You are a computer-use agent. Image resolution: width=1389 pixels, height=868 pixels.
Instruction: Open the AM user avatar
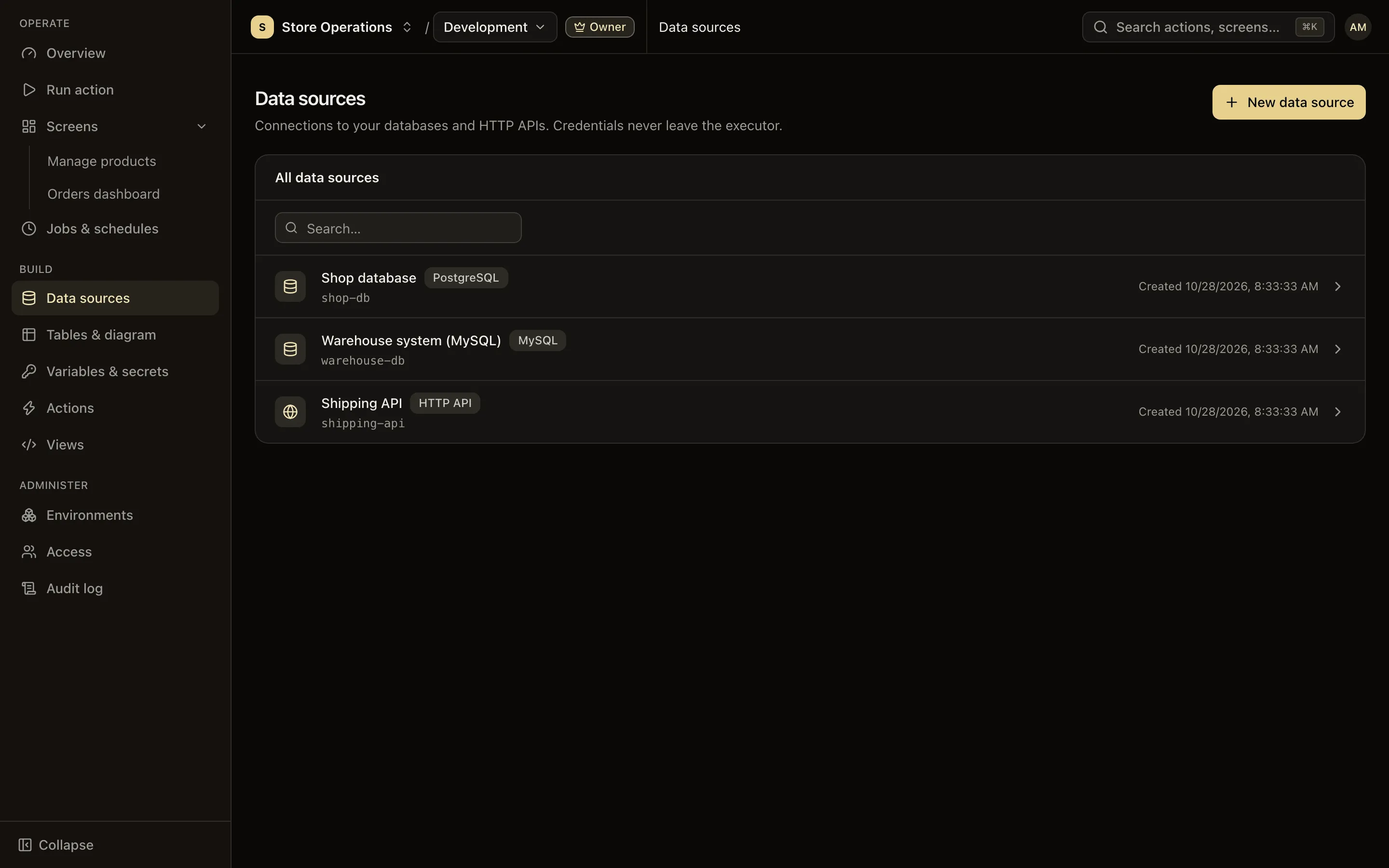(x=1358, y=27)
